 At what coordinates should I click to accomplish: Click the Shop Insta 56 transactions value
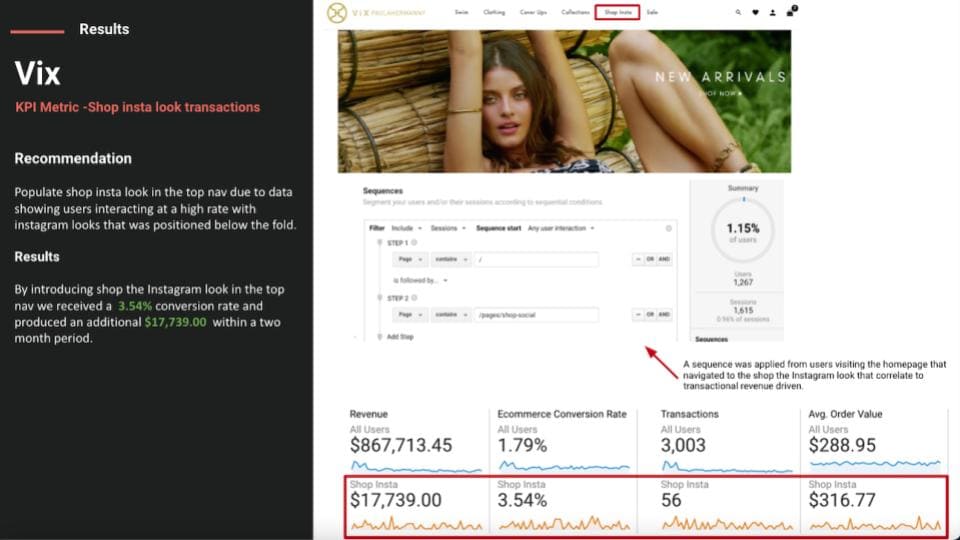point(671,500)
